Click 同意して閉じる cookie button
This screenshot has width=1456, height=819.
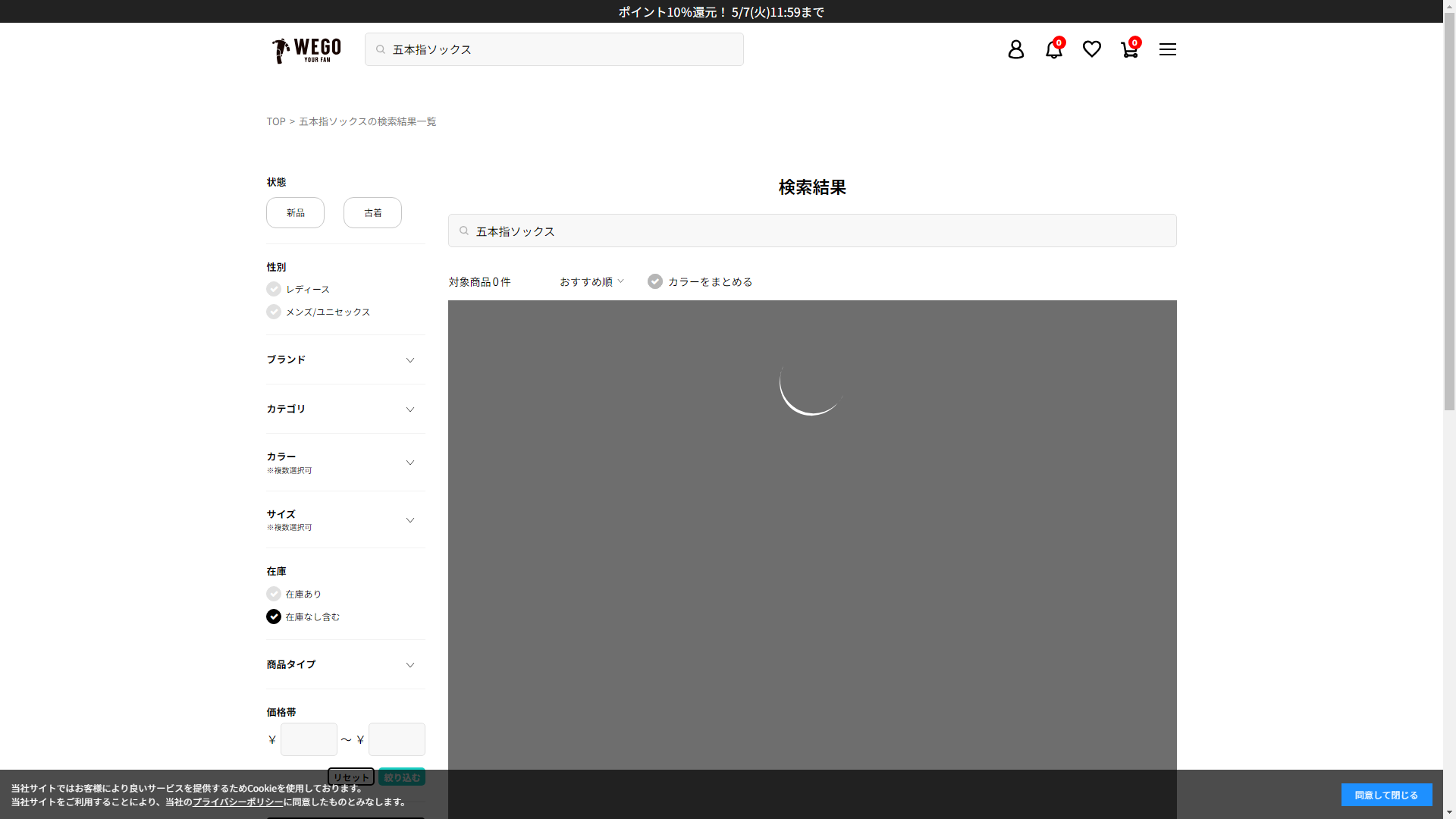(x=1385, y=795)
